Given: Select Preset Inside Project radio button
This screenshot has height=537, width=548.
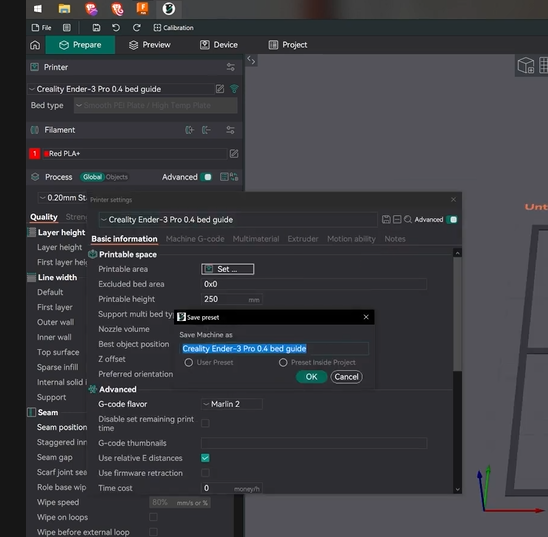Looking at the screenshot, I should point(283,362).
